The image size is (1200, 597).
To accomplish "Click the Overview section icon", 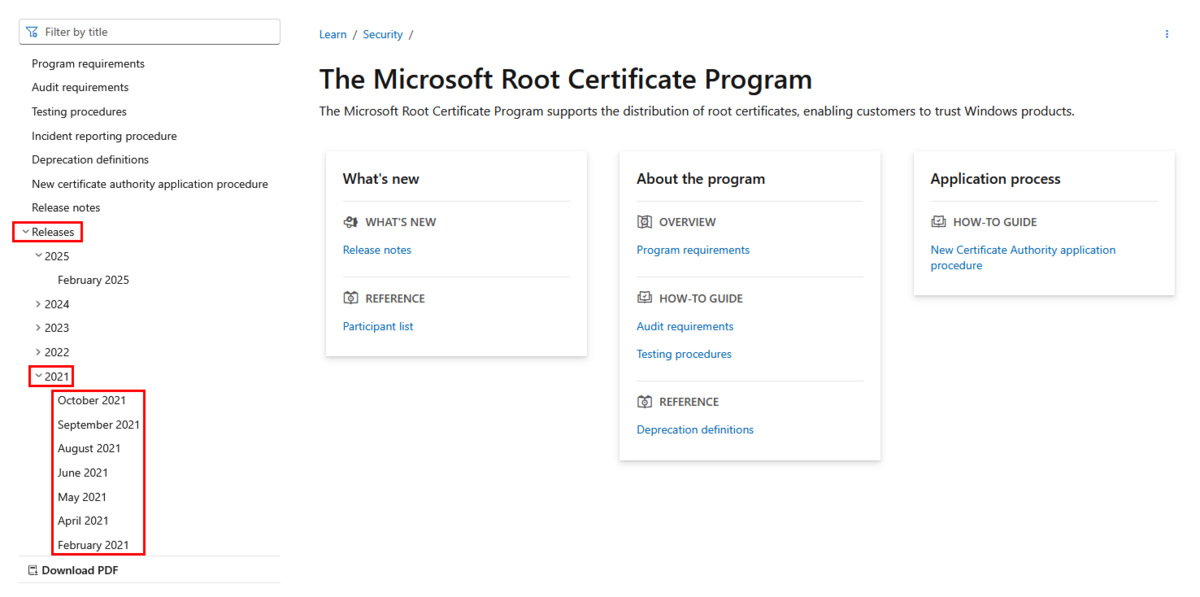I will (x=644, y=222).
